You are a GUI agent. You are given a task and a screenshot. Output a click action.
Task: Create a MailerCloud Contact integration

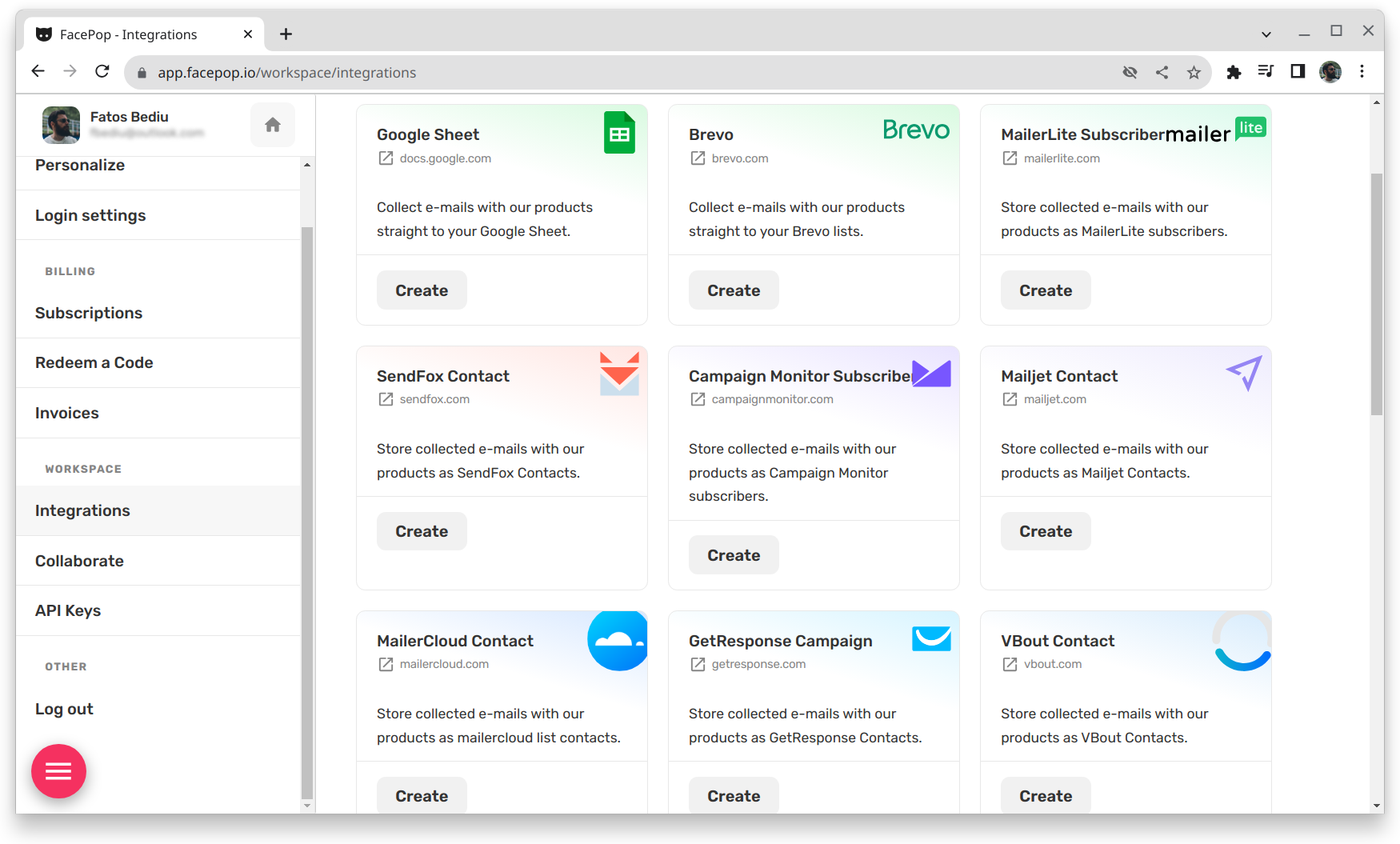[422, 796]
